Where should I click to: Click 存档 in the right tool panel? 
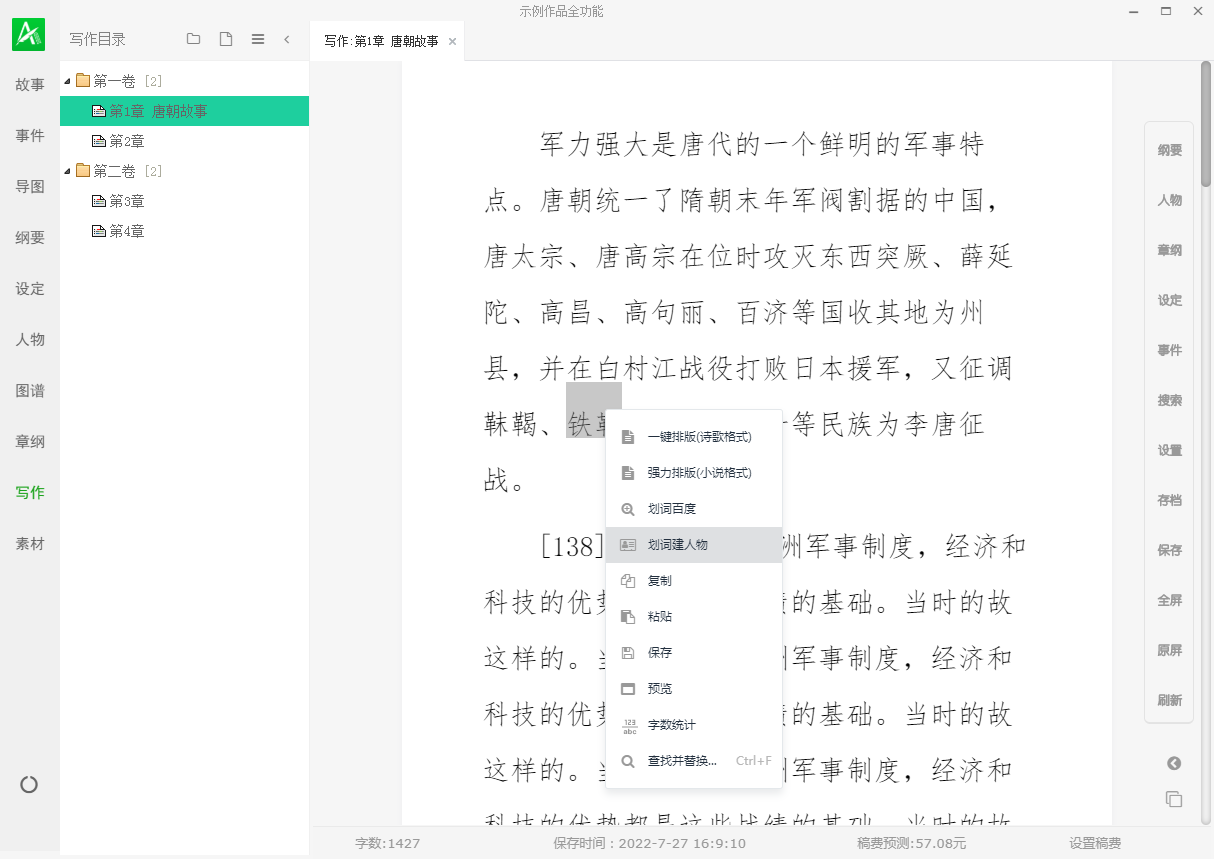coord(1170,500)
